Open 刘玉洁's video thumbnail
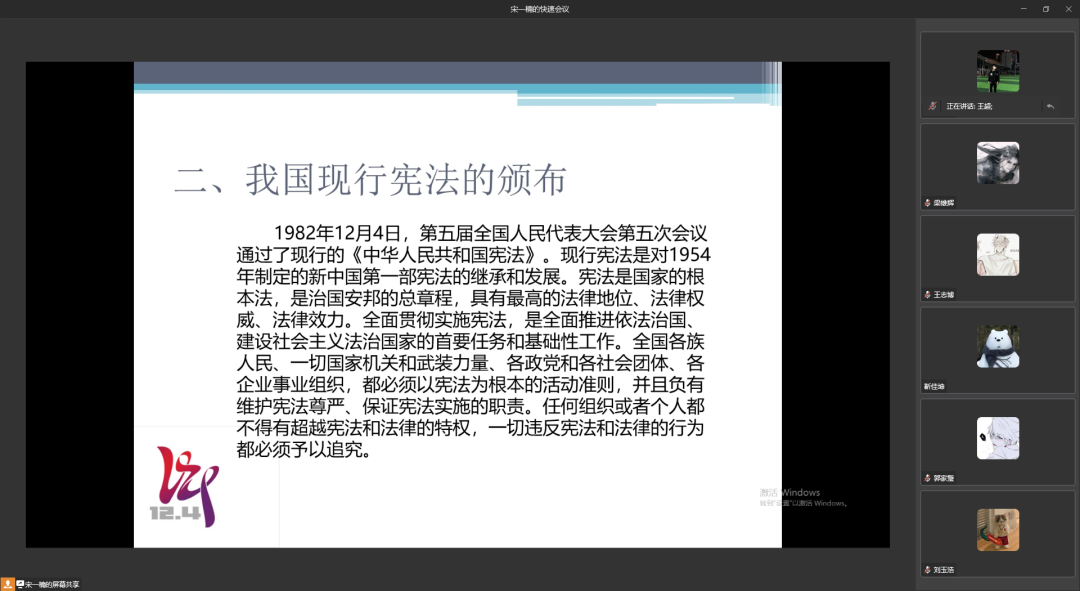 click(x=996, y=528)
